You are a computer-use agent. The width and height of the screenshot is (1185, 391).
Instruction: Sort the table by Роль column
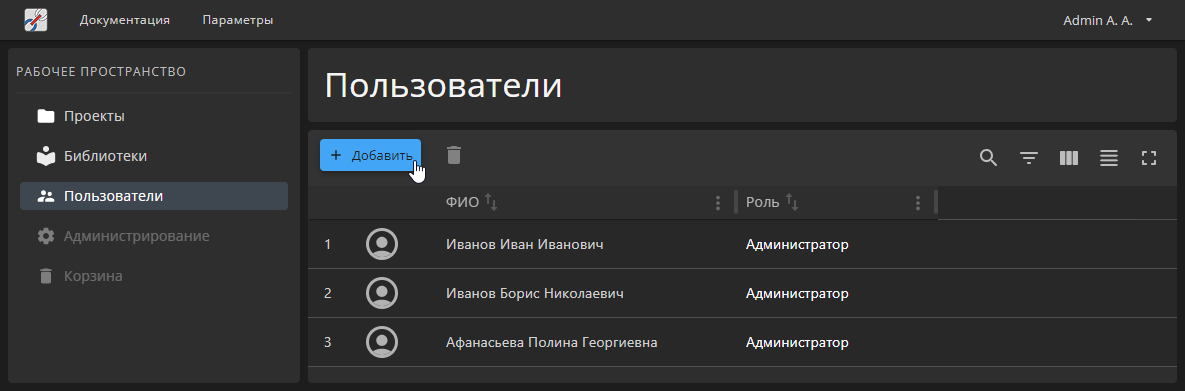[792, 202]
